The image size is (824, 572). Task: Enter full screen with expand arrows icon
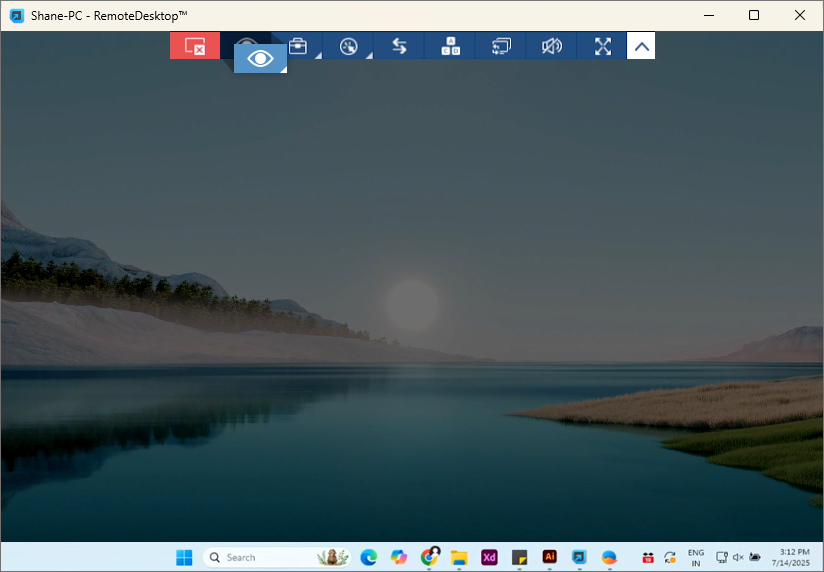(x=603, y=46)
